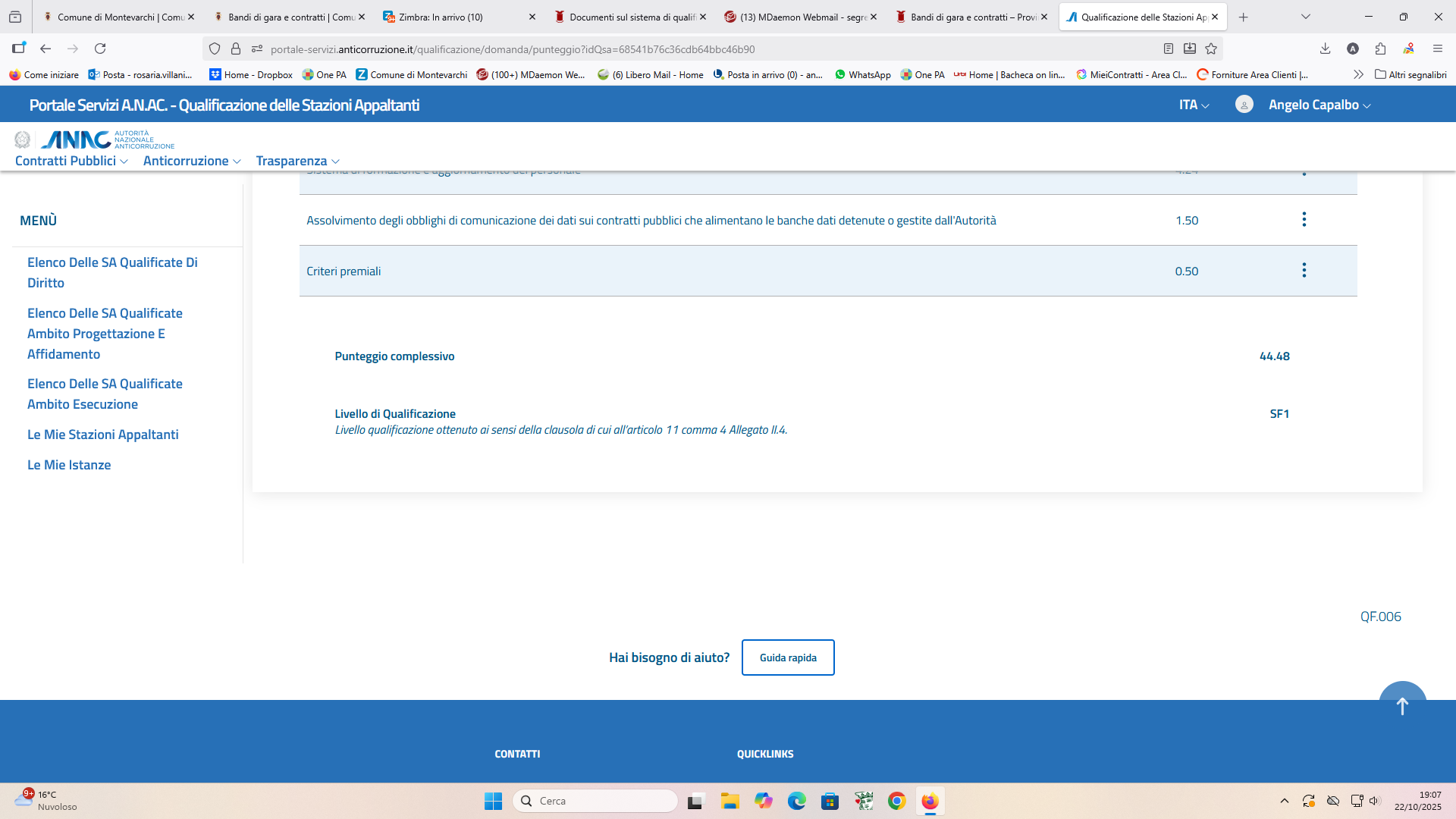Bookmark page with star icon

(x=1211, y=49)
